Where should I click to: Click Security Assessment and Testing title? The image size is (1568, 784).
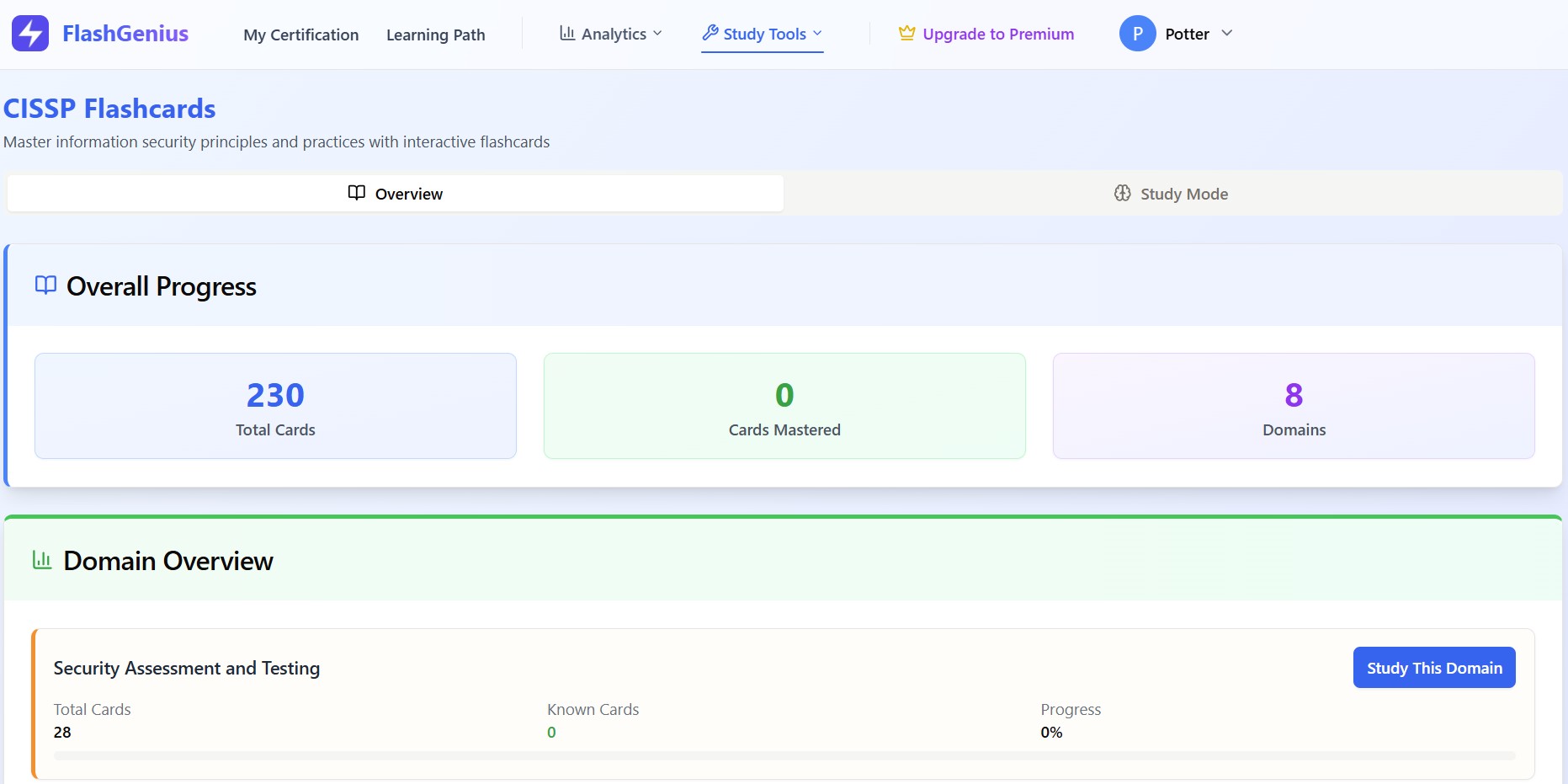coord(187,668)
